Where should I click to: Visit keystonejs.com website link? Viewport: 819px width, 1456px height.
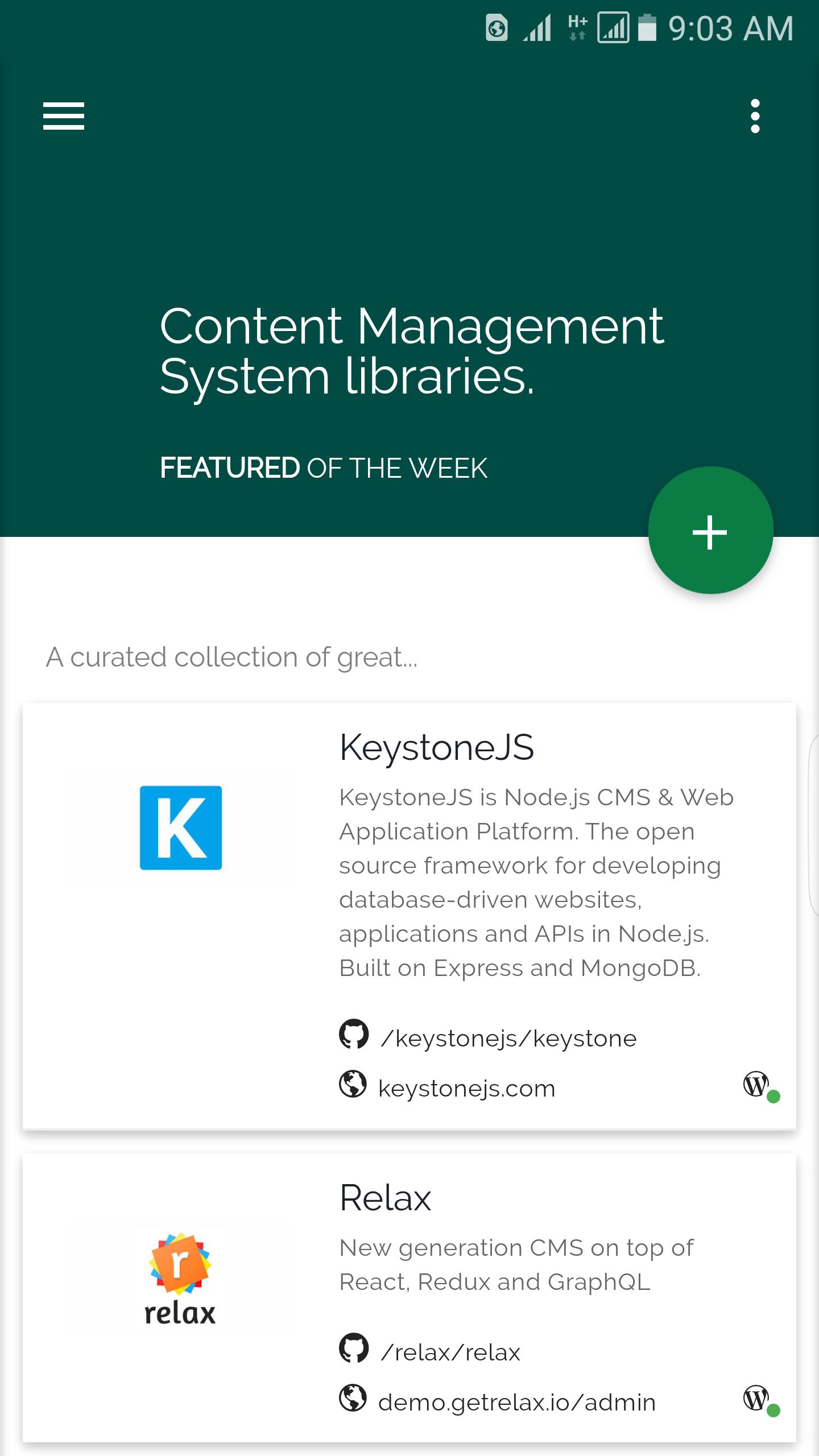pos(466,1089)
